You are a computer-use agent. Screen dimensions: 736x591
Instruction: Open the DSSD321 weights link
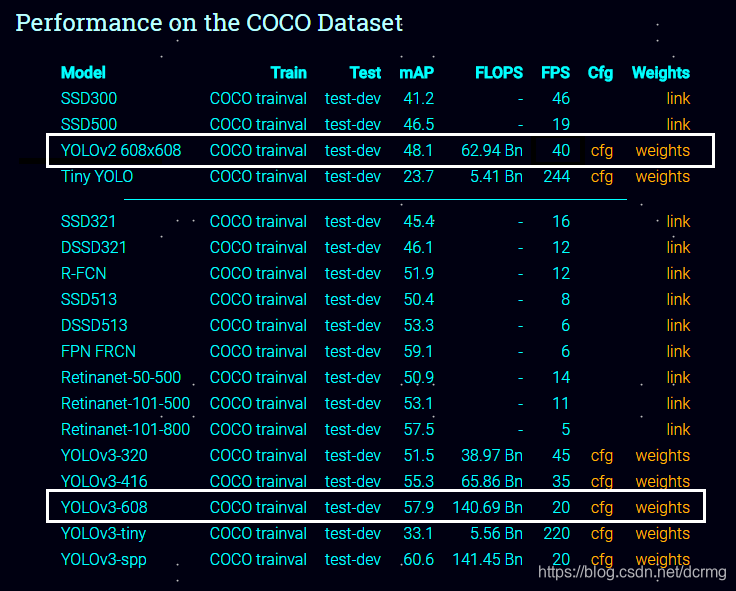tap(678, 247)
